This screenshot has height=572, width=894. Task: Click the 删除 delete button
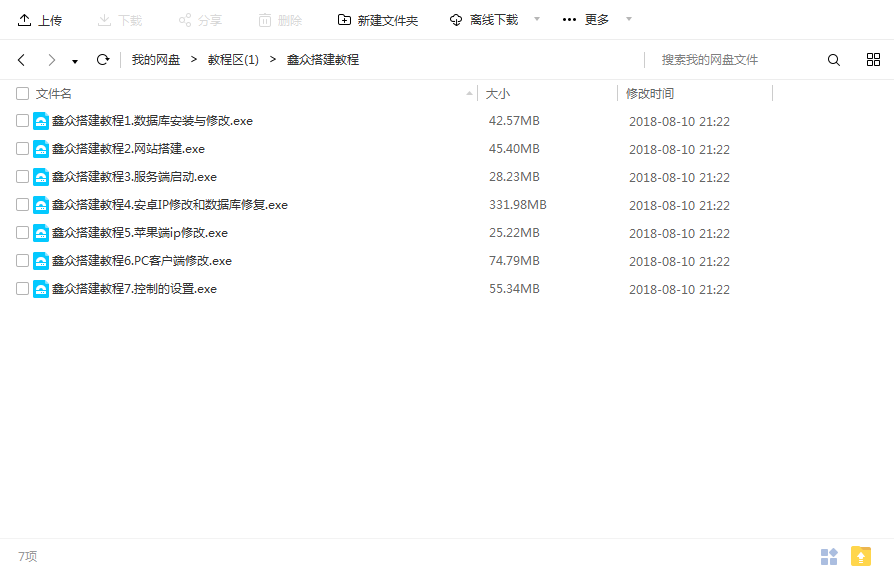(x=280, y=21)
